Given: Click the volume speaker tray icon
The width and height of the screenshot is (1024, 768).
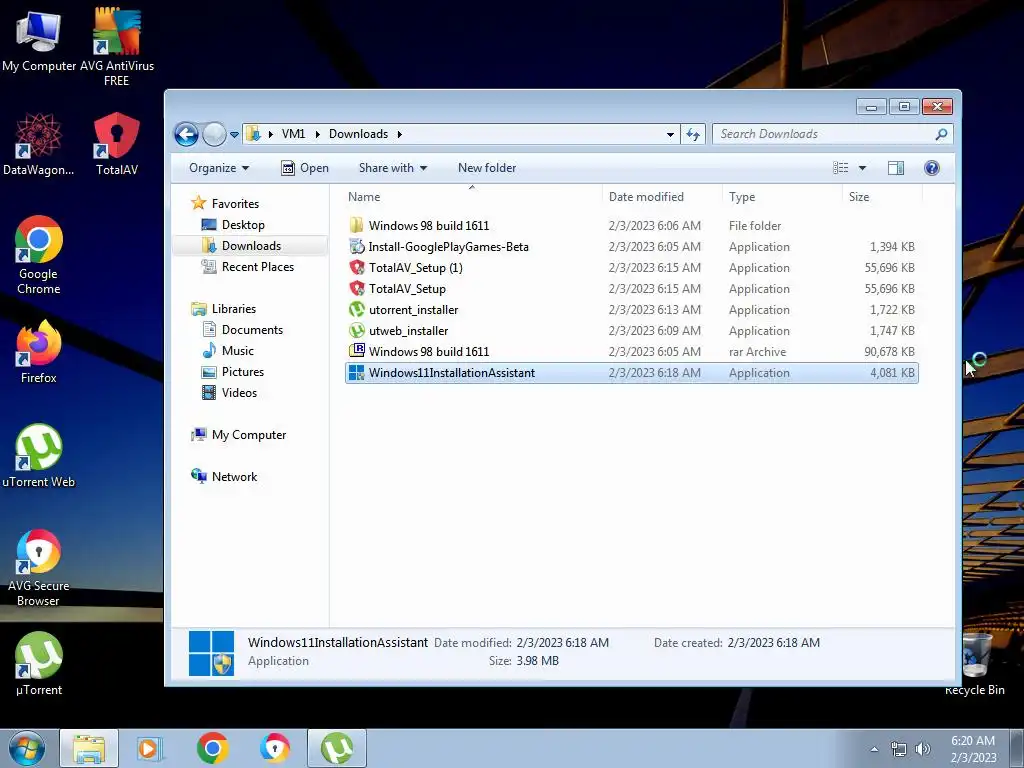Looking at the screenshot, I should tap(922, 749).
